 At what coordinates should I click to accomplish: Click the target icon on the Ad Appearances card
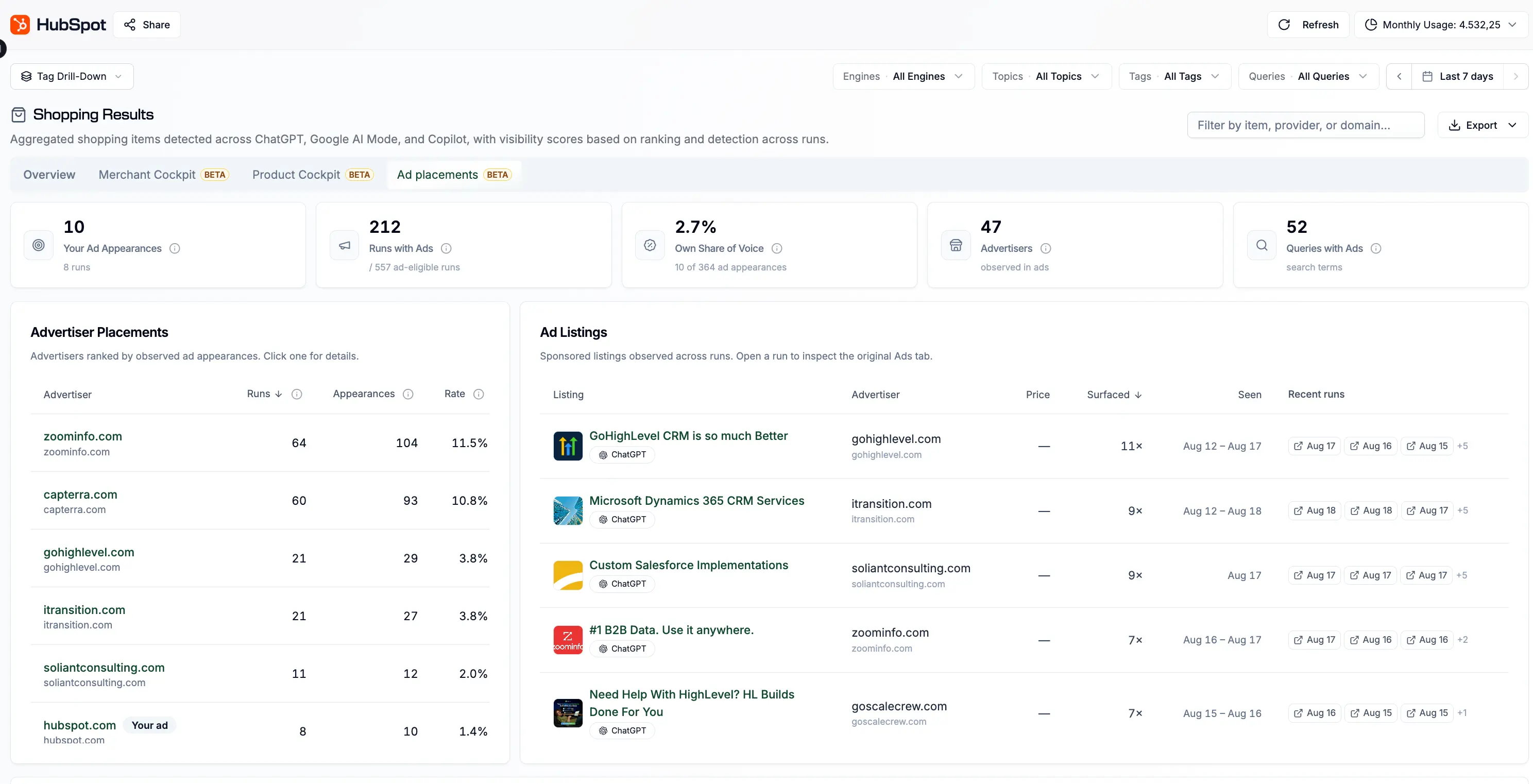39,245
